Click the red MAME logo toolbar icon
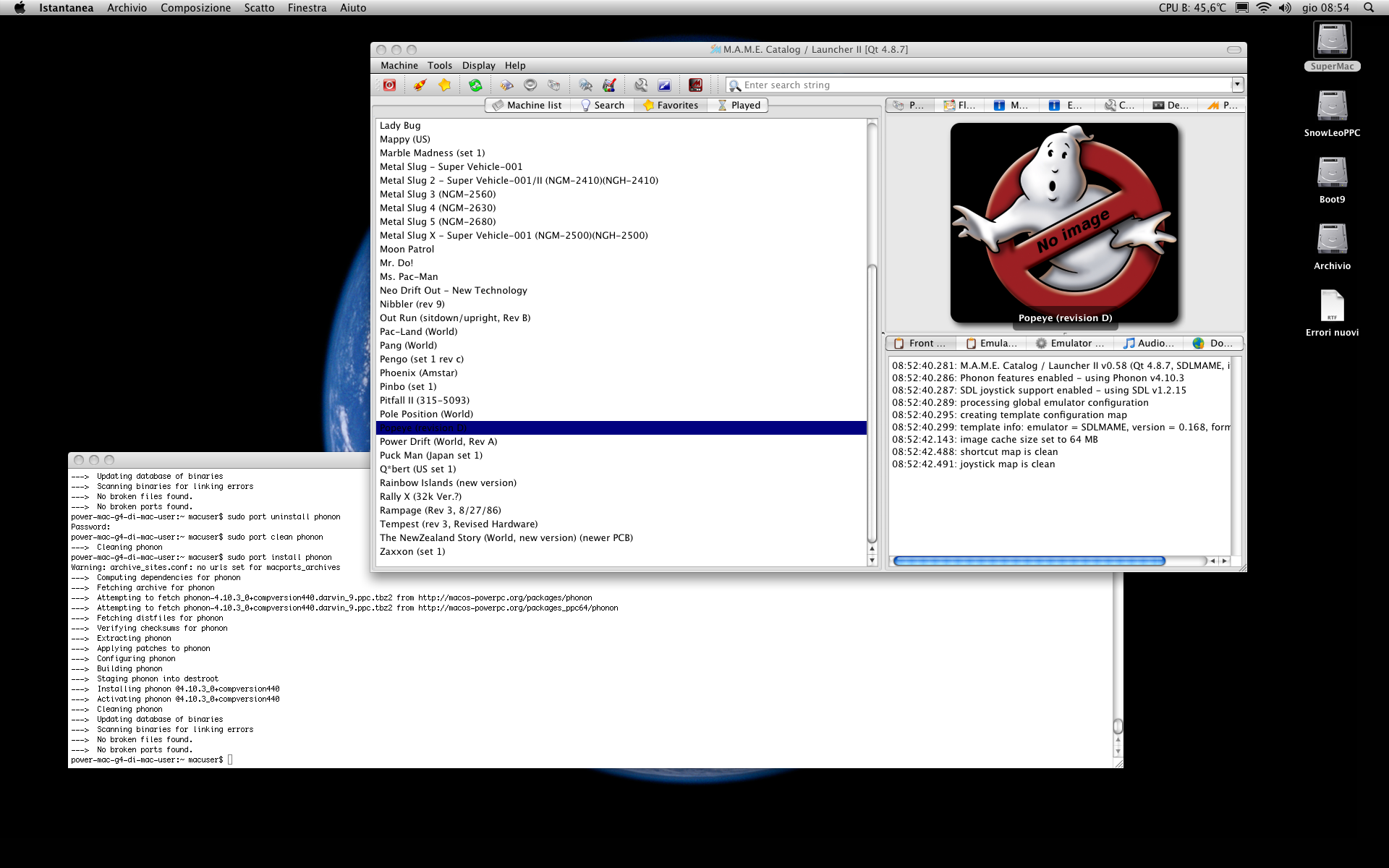 tap(695, 85)
